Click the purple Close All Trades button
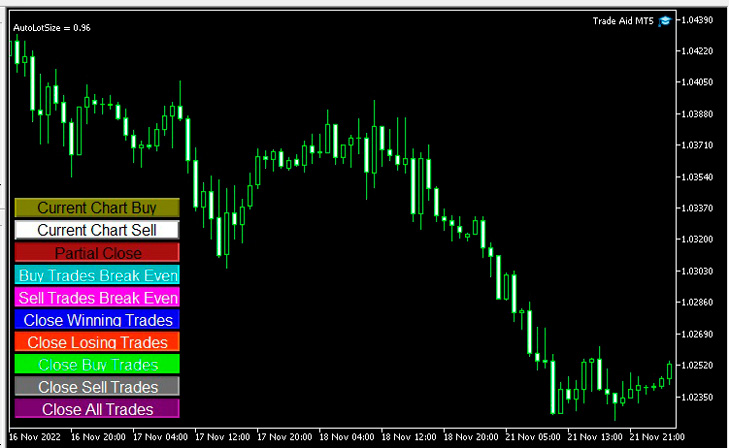Screen dimensions: 729x448 tap(97, 409)
